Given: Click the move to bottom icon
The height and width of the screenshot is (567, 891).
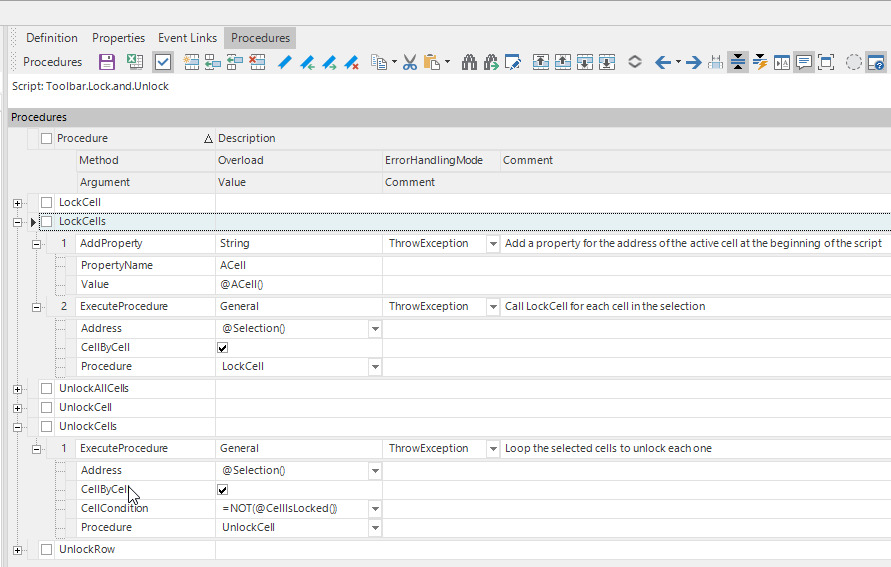Looking at the screenshot, I should [607, 62].
